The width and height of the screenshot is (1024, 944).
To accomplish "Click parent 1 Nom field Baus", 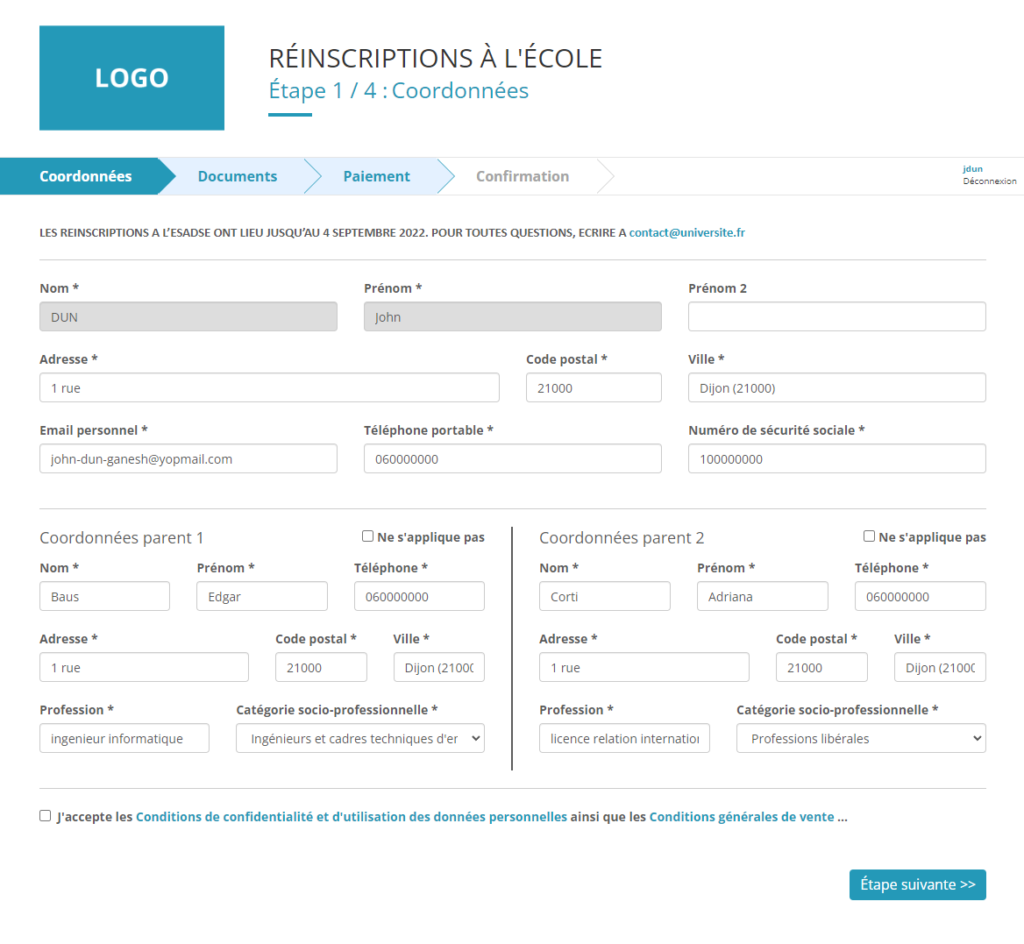I will (104, 596).
